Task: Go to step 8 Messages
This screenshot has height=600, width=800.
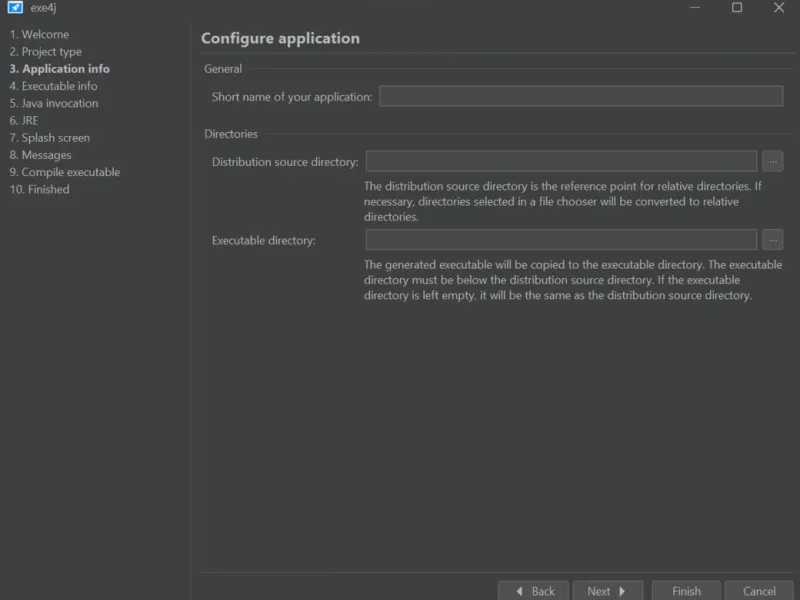Action: [40, 155]
